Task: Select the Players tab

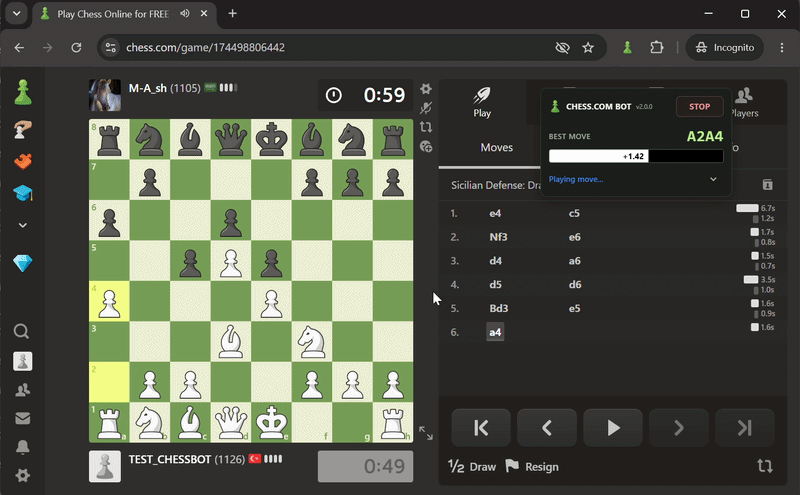Action: [x=744, y=102]
